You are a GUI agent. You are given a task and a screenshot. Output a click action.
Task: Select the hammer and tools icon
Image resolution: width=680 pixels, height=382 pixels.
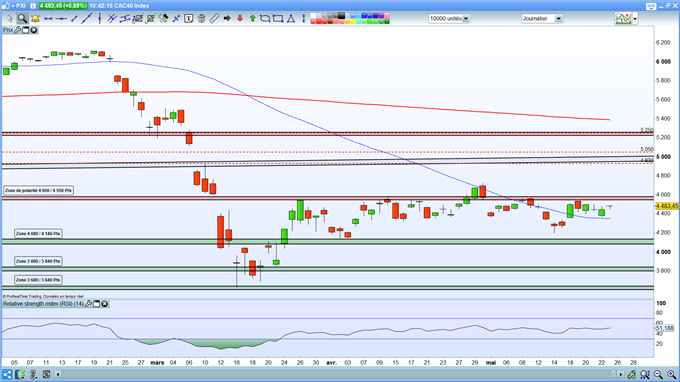point(163,19)
